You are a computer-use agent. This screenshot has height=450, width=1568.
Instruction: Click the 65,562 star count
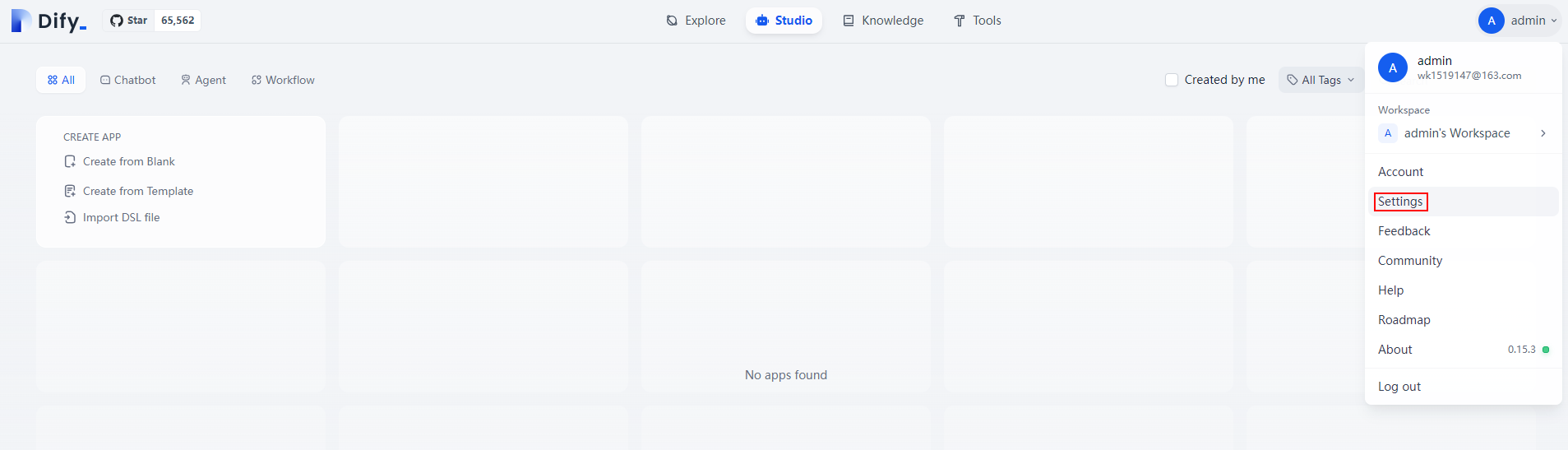pos(178,21)
